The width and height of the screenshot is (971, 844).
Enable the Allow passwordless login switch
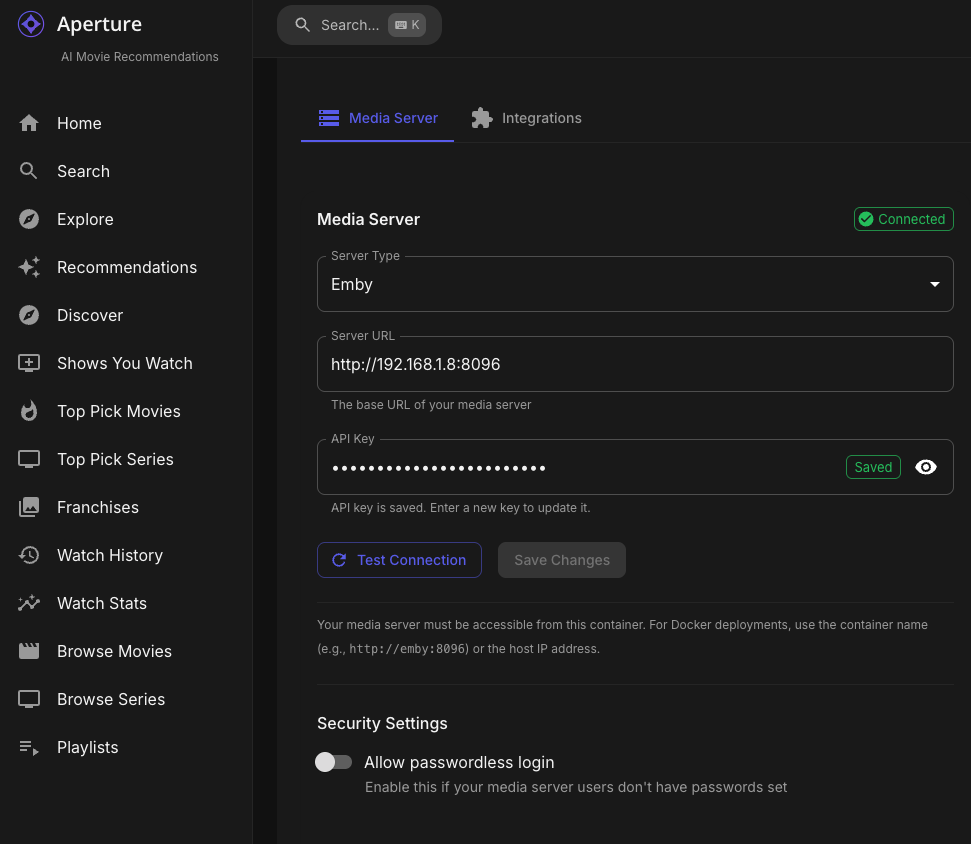(x=334, y=762)
